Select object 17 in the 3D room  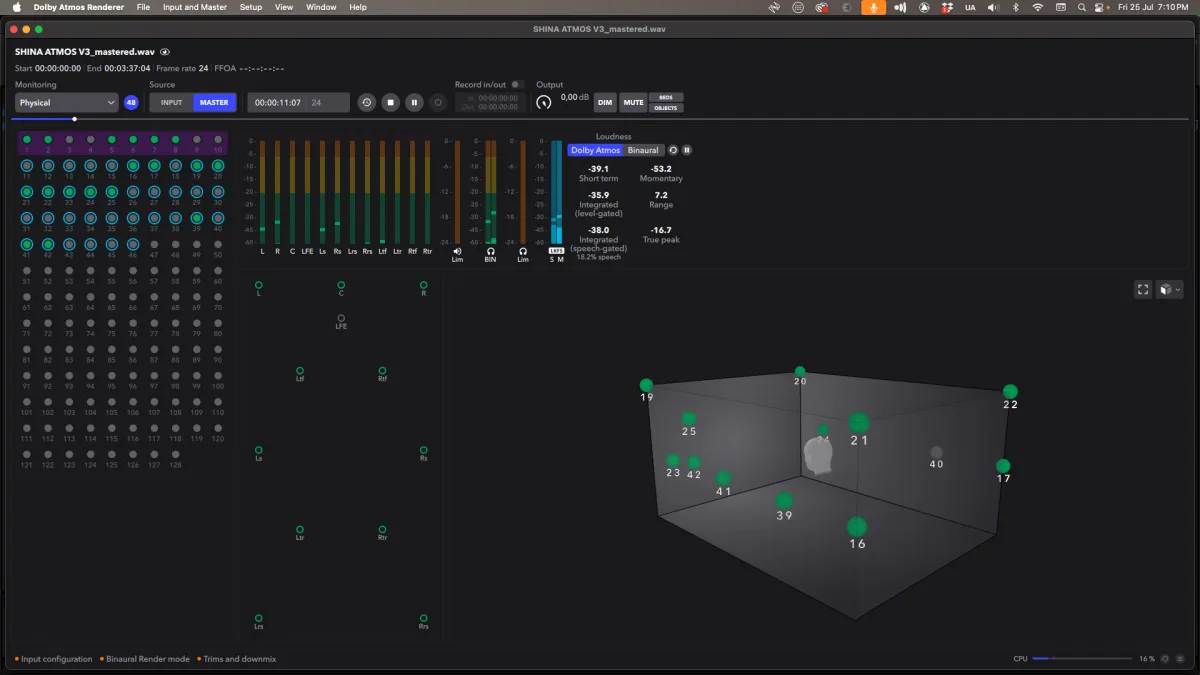click(x=1003, y=466)
